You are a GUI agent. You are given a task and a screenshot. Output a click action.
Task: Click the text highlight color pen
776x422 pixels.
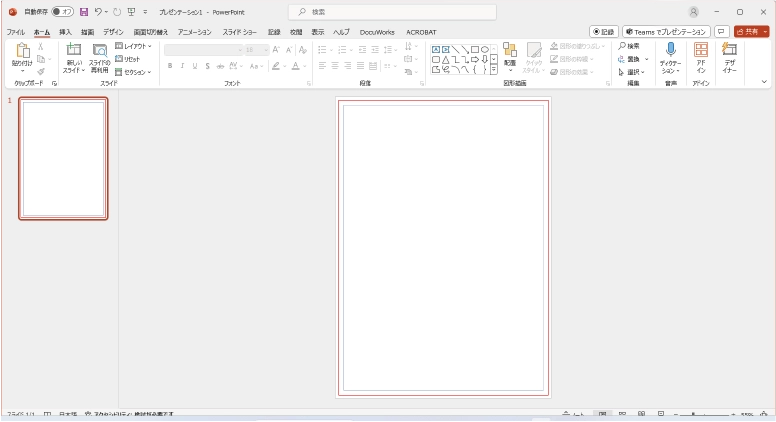[276, 66]
